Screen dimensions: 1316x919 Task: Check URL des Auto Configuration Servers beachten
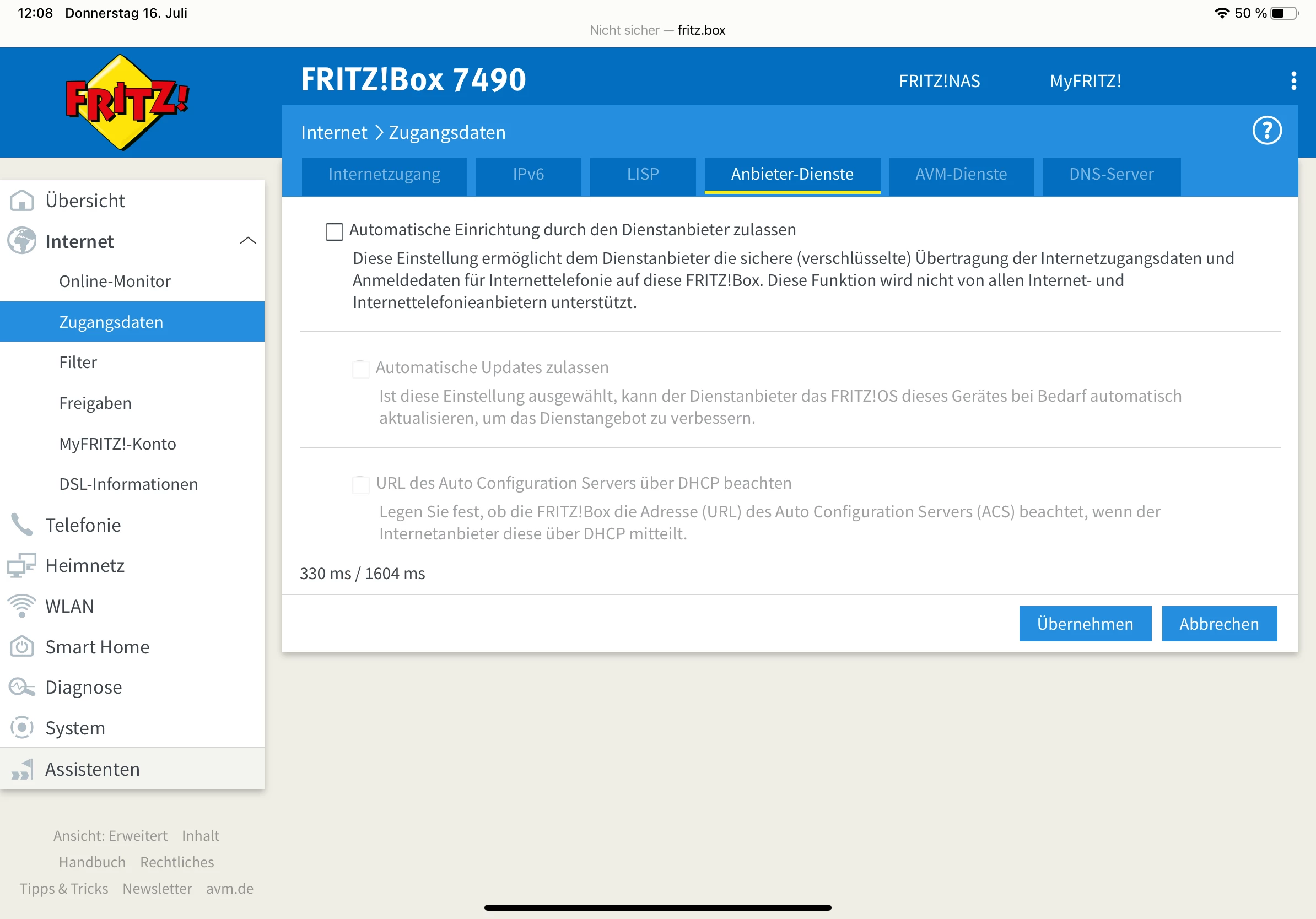pyautogui.click(x=360, y=484)
